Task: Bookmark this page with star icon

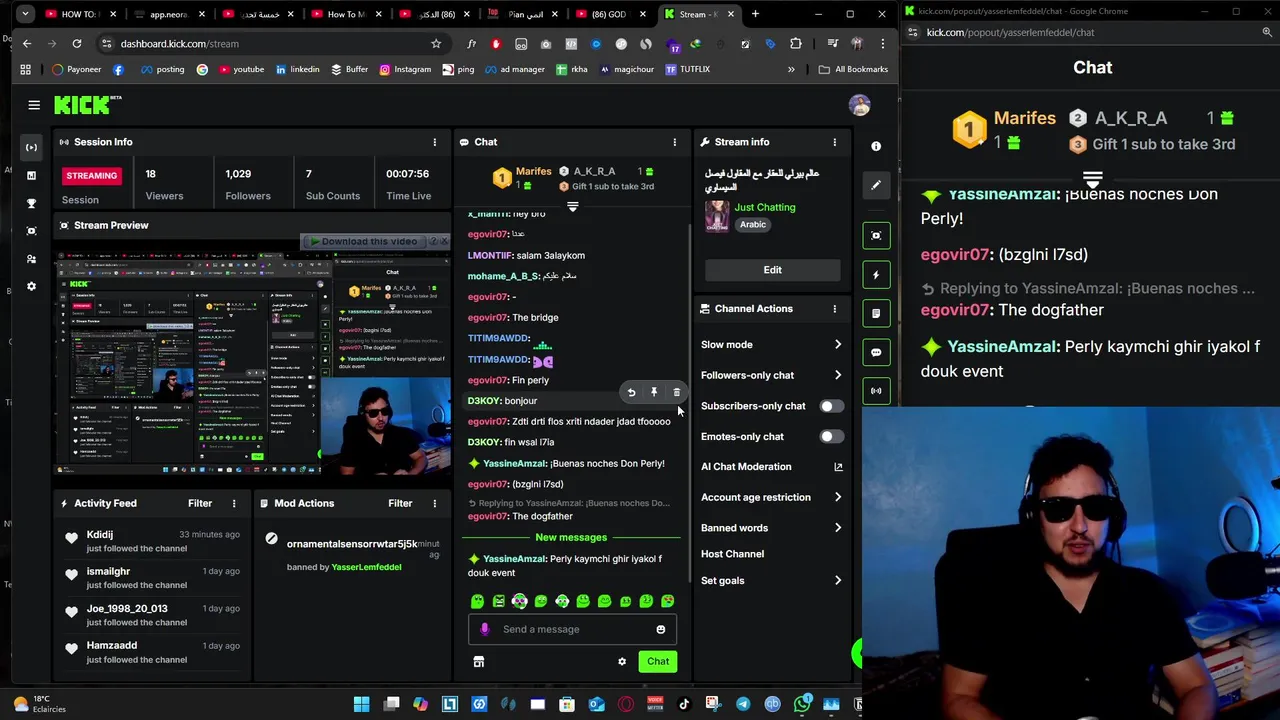Action: [436, 44]
